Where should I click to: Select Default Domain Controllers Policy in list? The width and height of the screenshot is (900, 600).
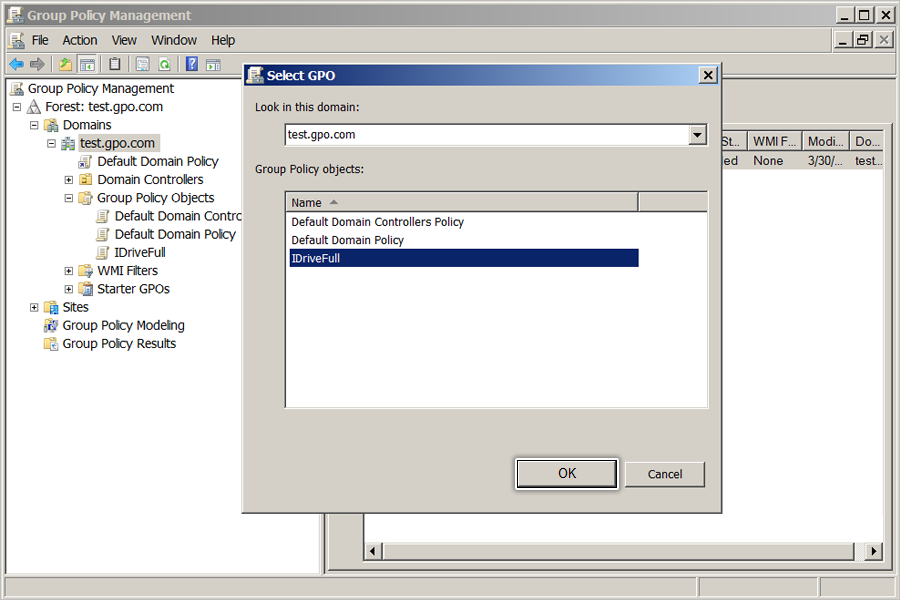(x=377, y=222)
